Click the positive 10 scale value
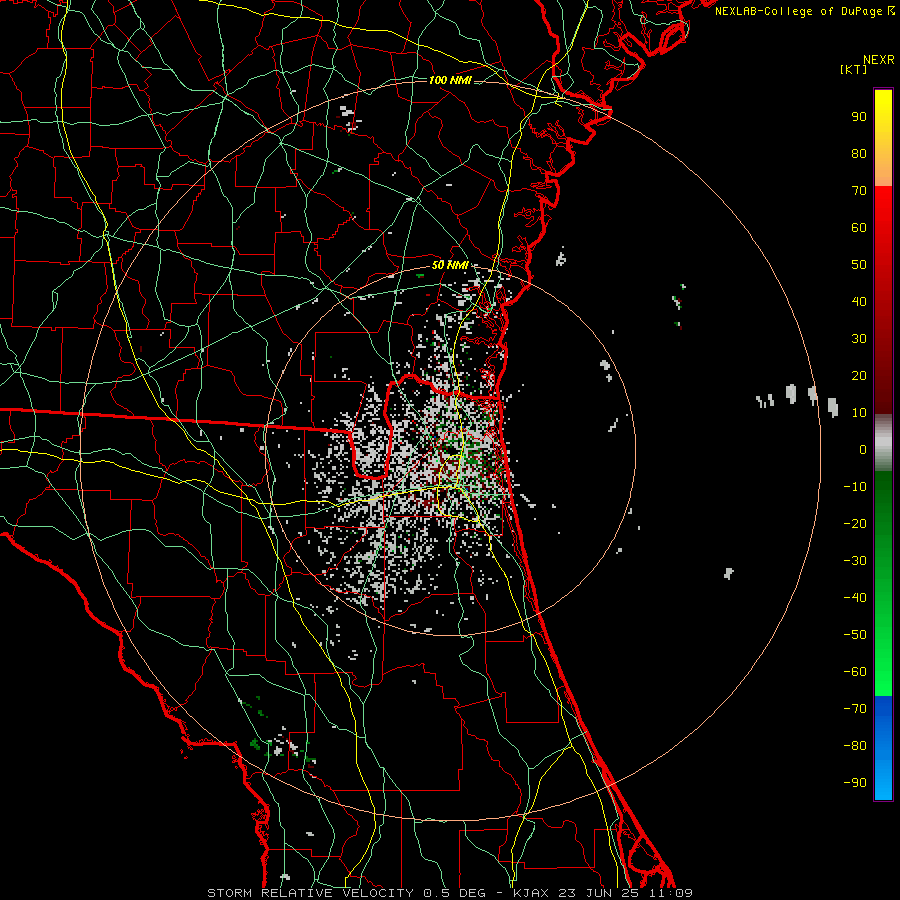This screenshot has width=900, height=900. pyautogui.click(x=859, y=413)
